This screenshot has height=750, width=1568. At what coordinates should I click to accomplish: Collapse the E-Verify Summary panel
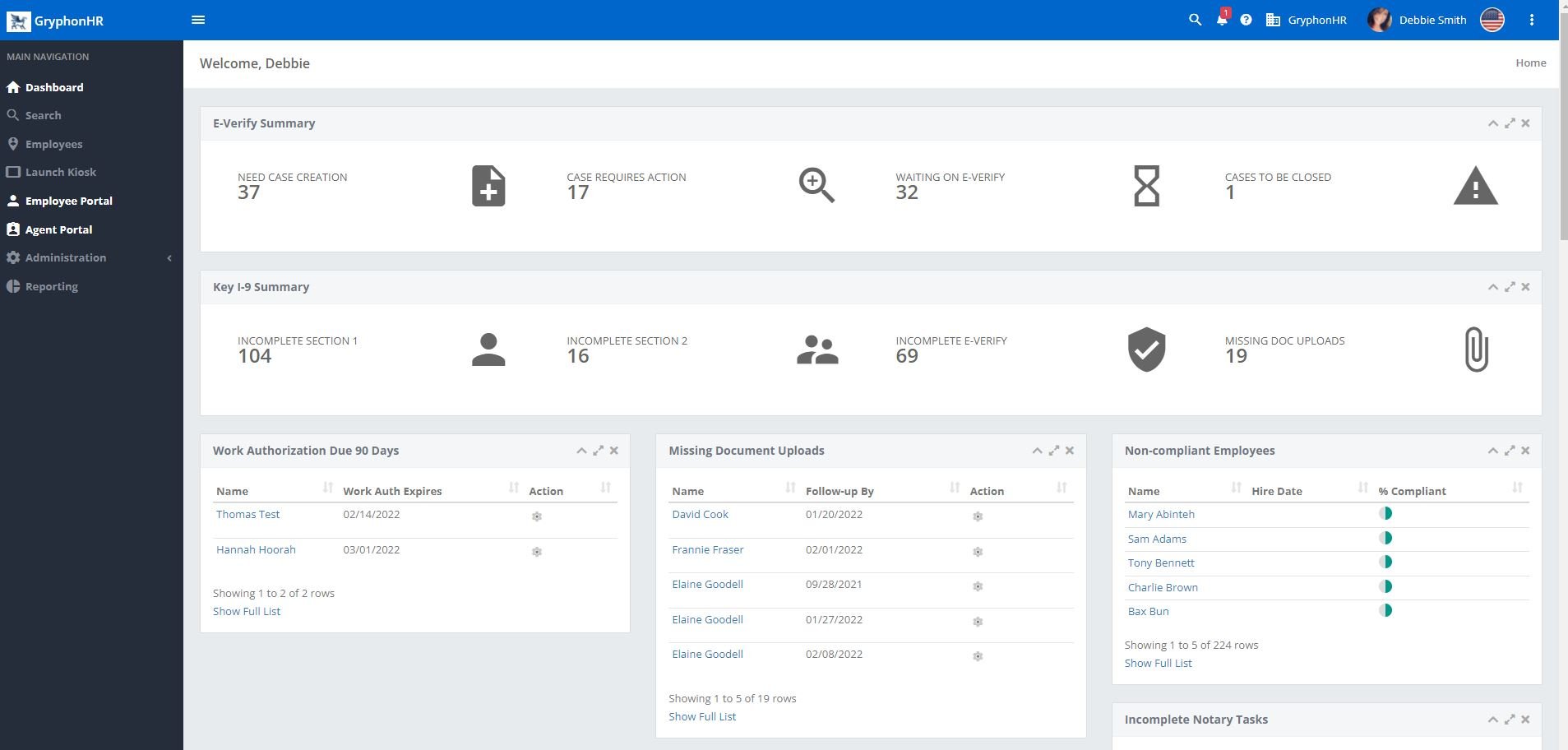(1492, 123)
